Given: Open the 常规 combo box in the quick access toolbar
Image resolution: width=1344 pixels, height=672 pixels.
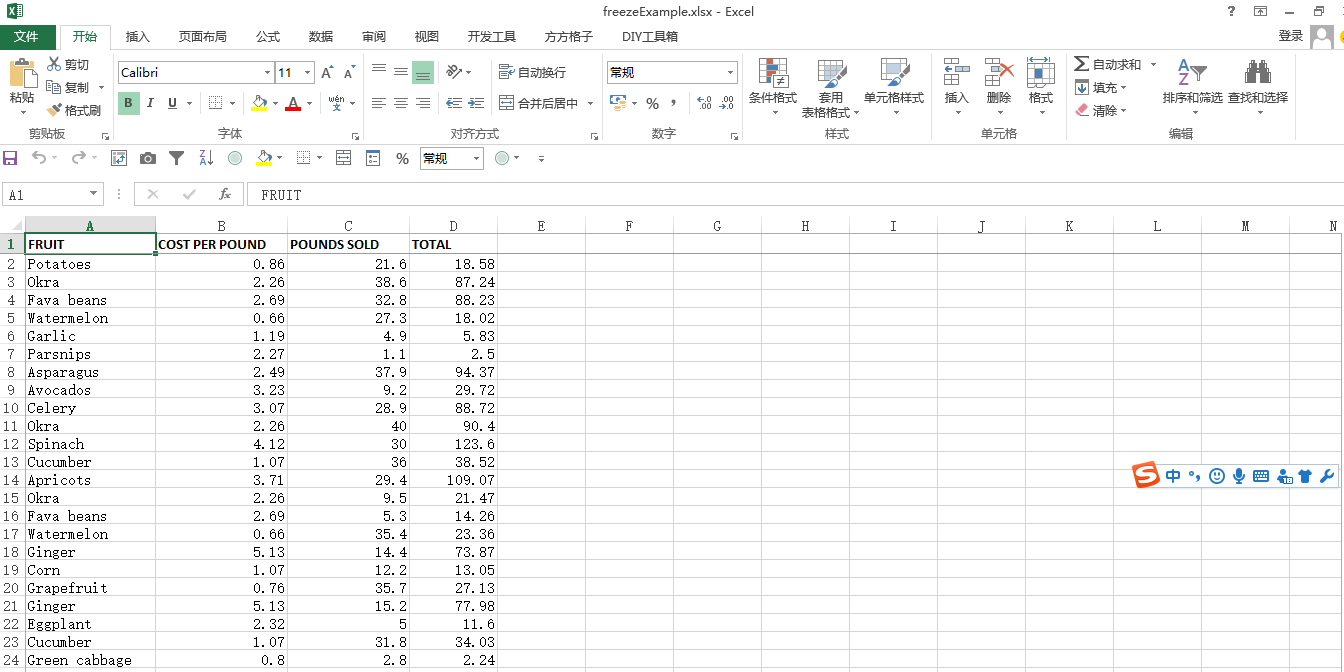Looking at the screenshot, I should click(452, 158).
